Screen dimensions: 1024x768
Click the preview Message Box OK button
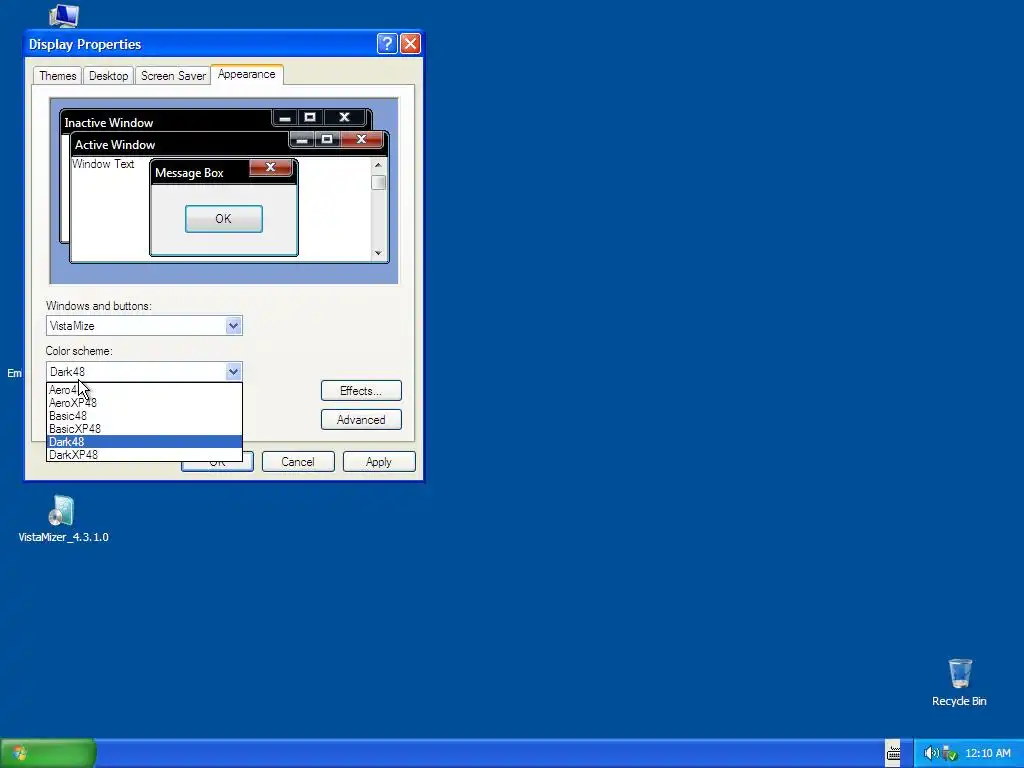pos(223,219)
